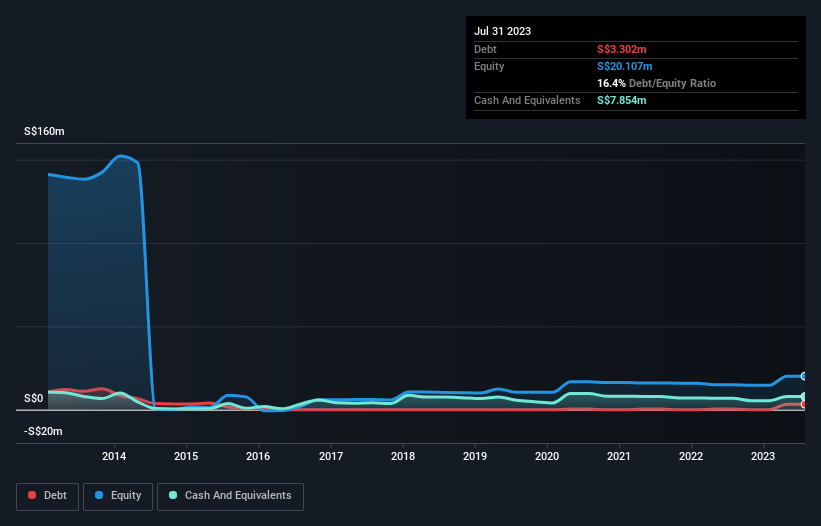Click the Debt label in tooltip
Screen dimensions: 821x526
[485, 49]
